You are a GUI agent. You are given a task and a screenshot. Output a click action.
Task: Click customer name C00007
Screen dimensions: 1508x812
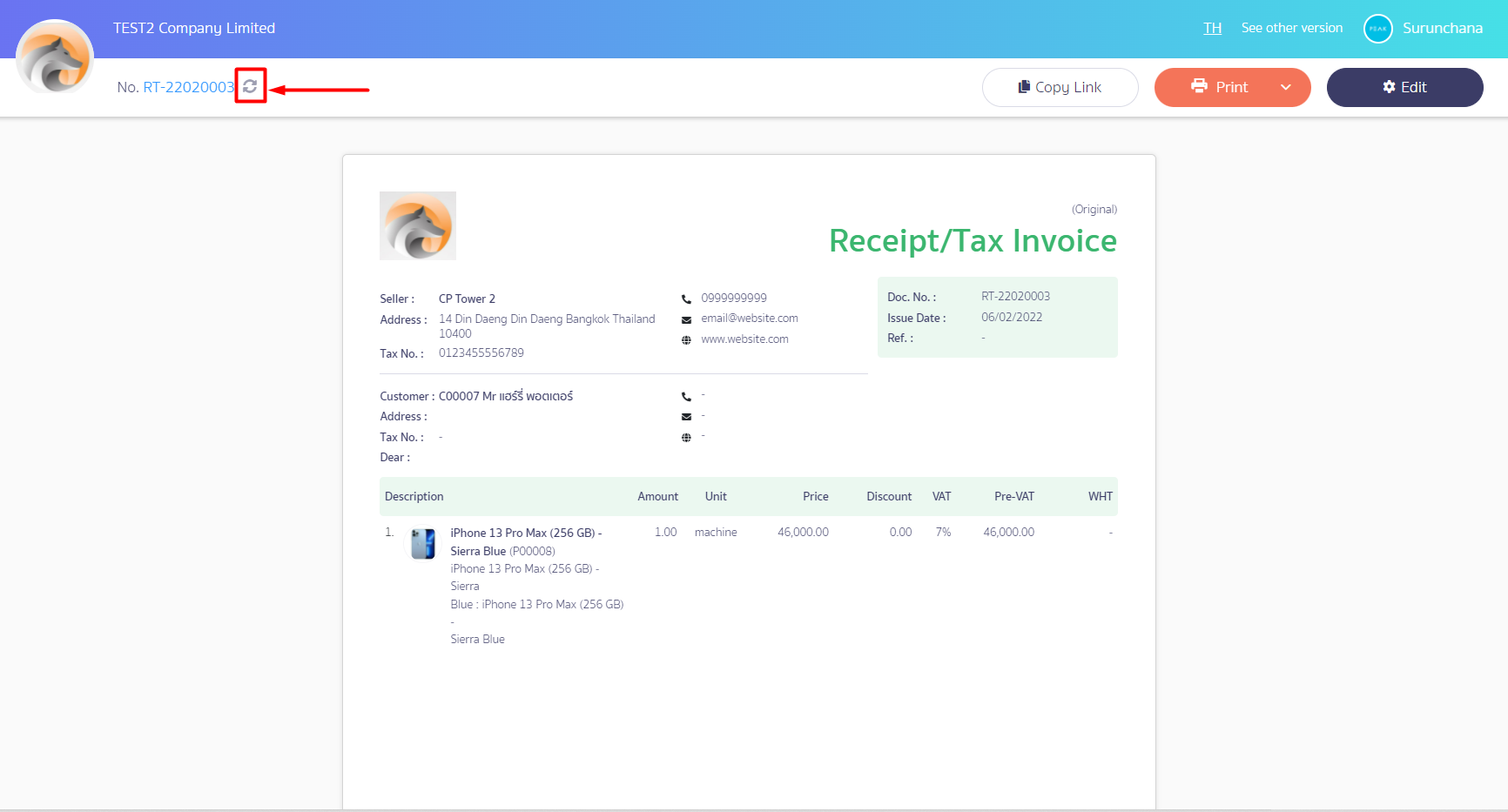(x=459, y=396)
